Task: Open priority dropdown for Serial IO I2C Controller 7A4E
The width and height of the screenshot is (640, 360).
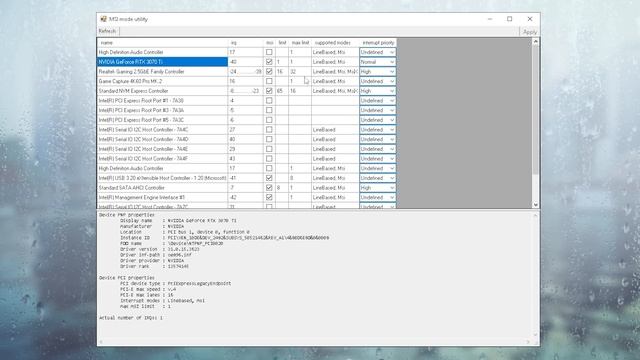Action: pos(378,149)
